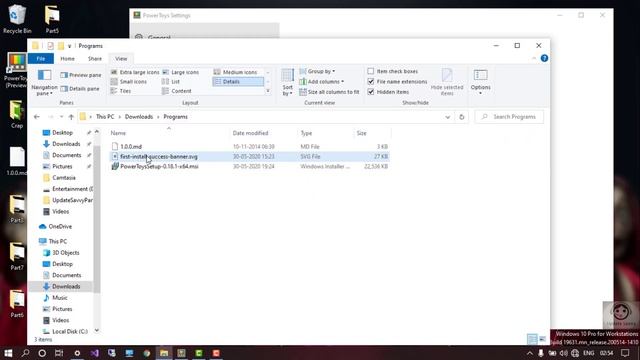Open the Windows Start menu
This screenshot has height=360, width=640.
(x=8, y=353)
